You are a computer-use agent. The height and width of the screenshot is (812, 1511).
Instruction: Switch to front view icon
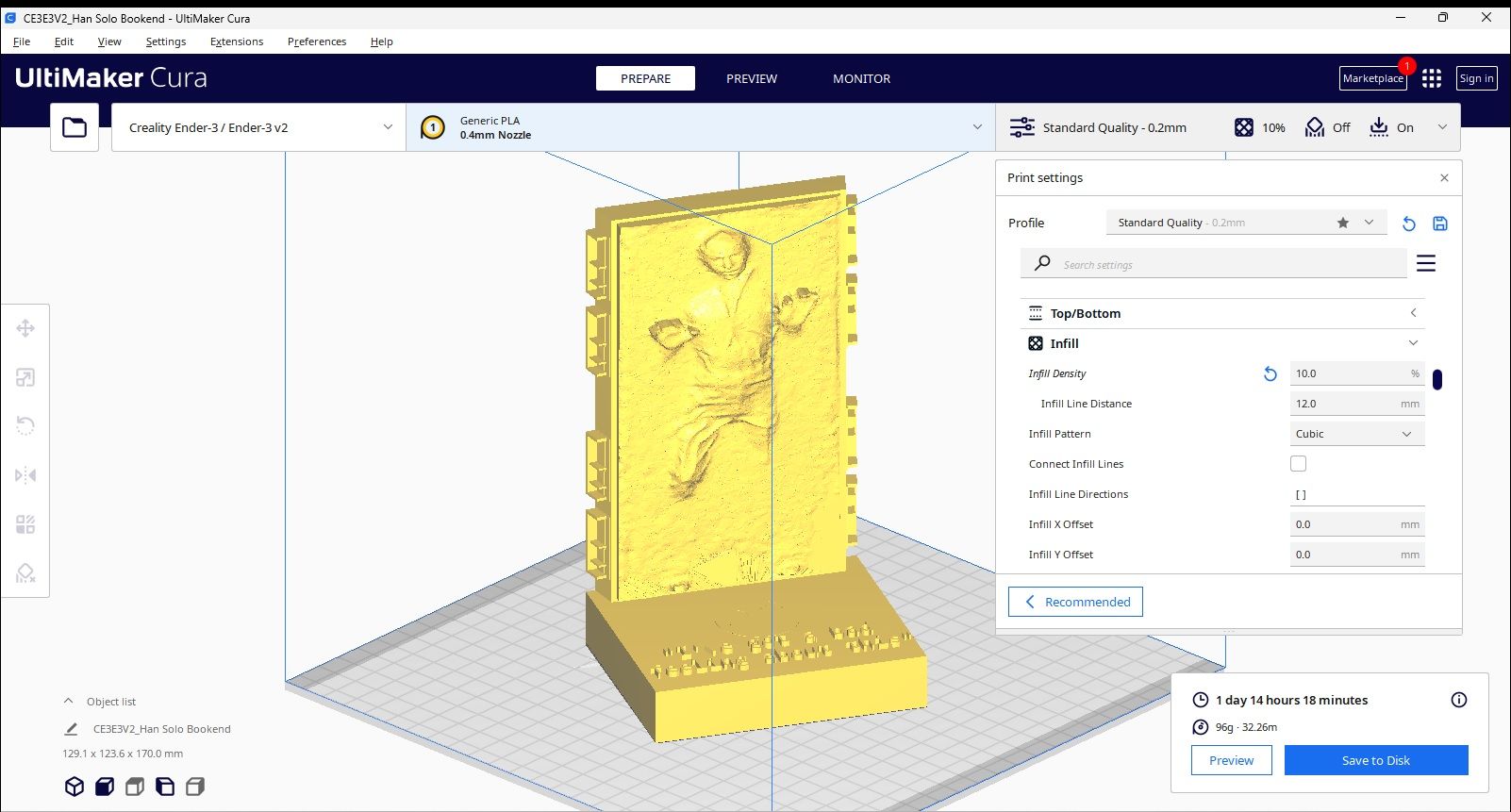105,787
